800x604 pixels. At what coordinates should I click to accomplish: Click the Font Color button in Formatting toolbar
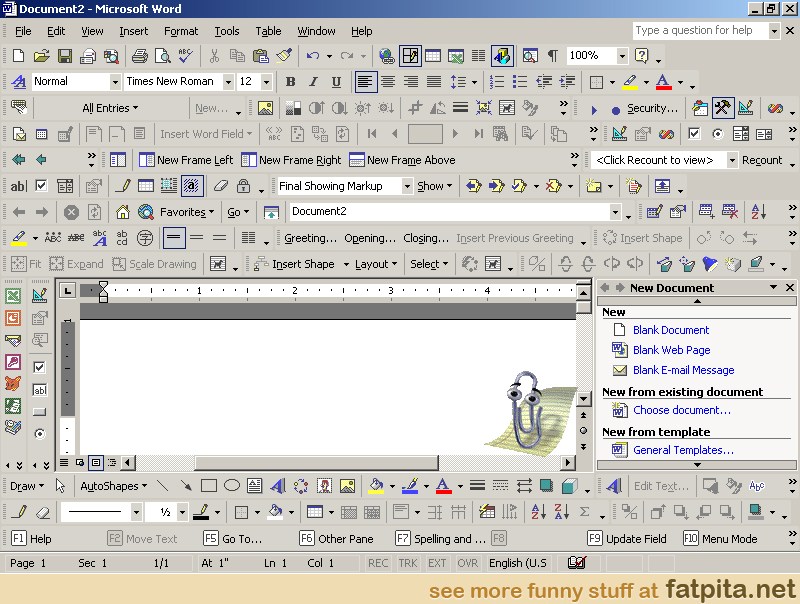662,82
